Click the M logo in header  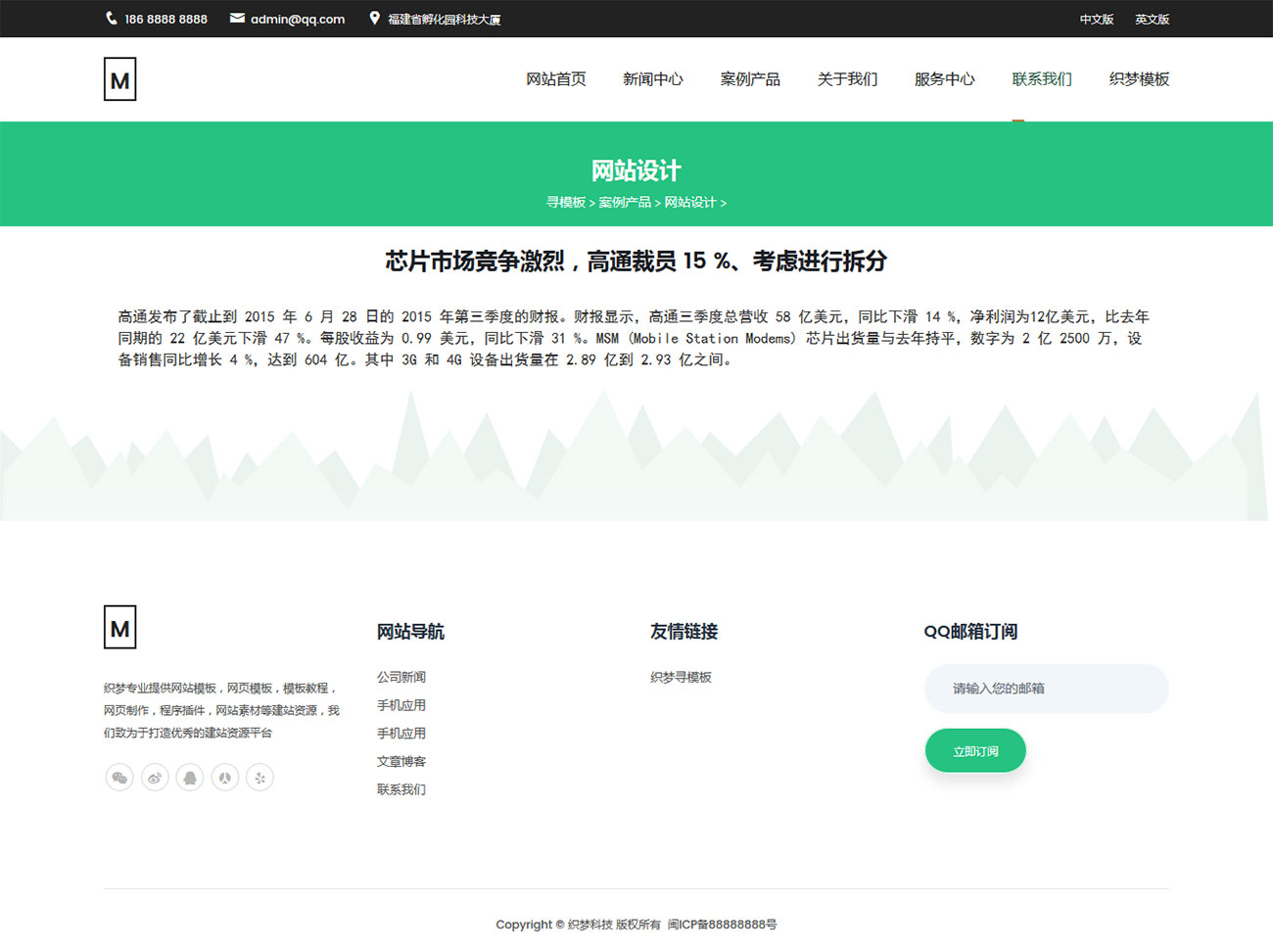119,79
